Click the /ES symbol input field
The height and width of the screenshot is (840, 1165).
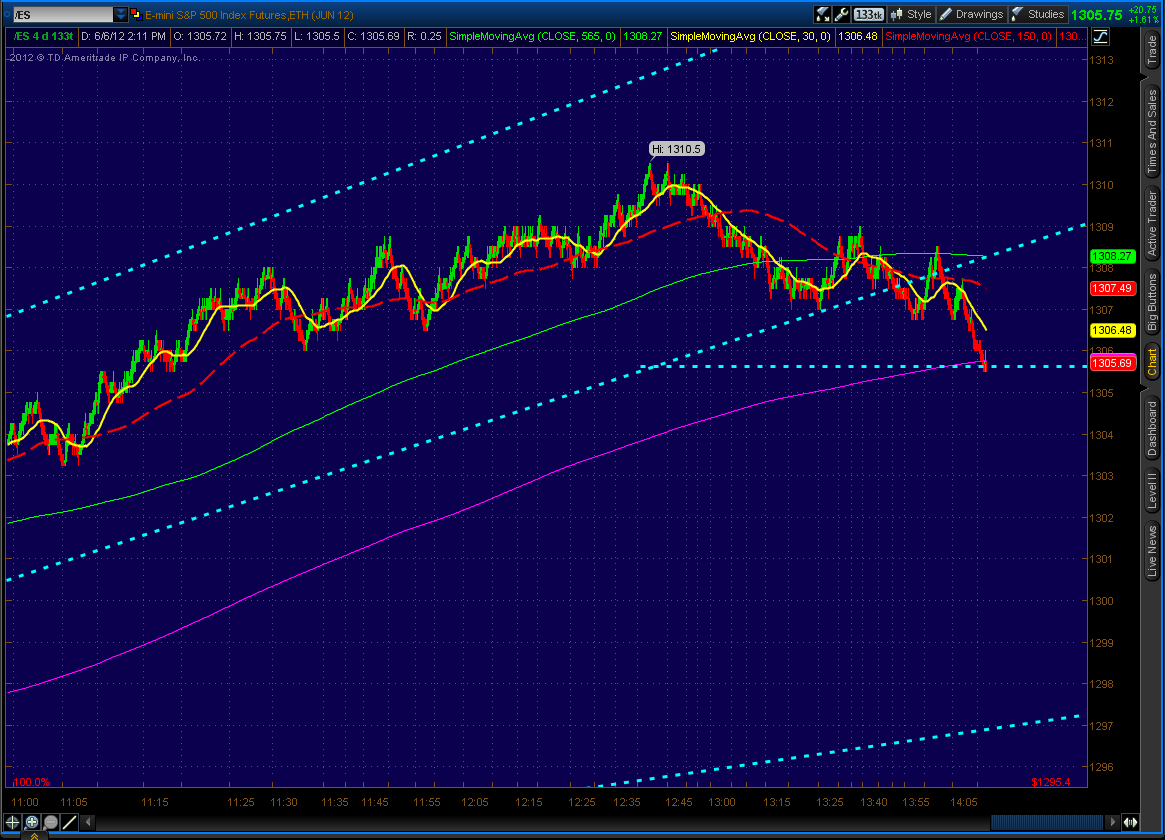(63, 14)
